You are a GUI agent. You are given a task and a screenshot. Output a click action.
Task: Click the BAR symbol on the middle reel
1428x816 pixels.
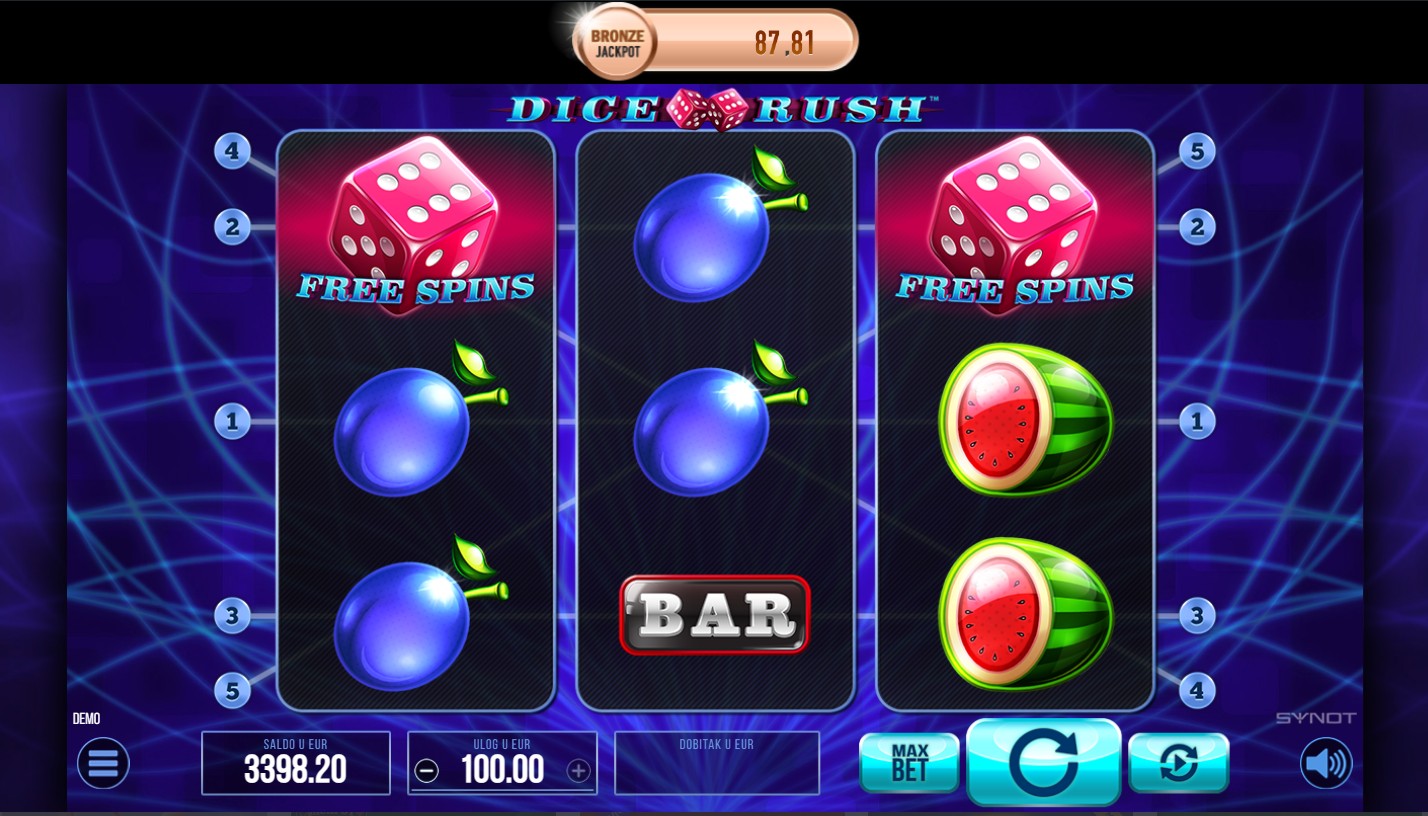715,615
